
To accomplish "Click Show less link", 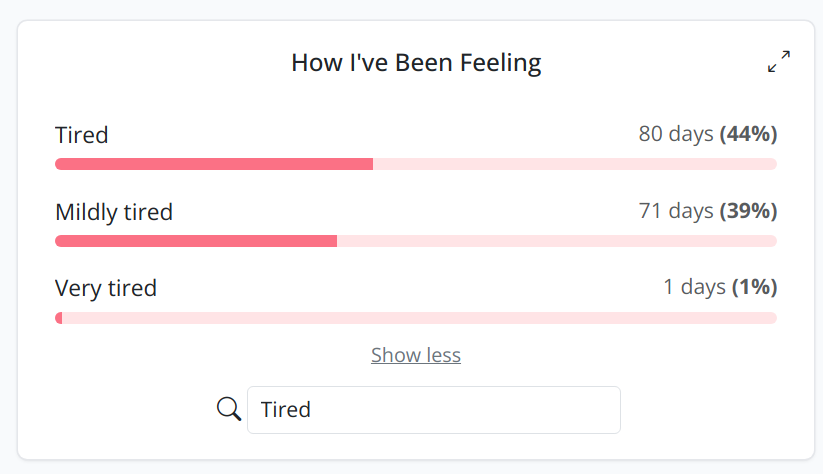I will tap(416, 355).
